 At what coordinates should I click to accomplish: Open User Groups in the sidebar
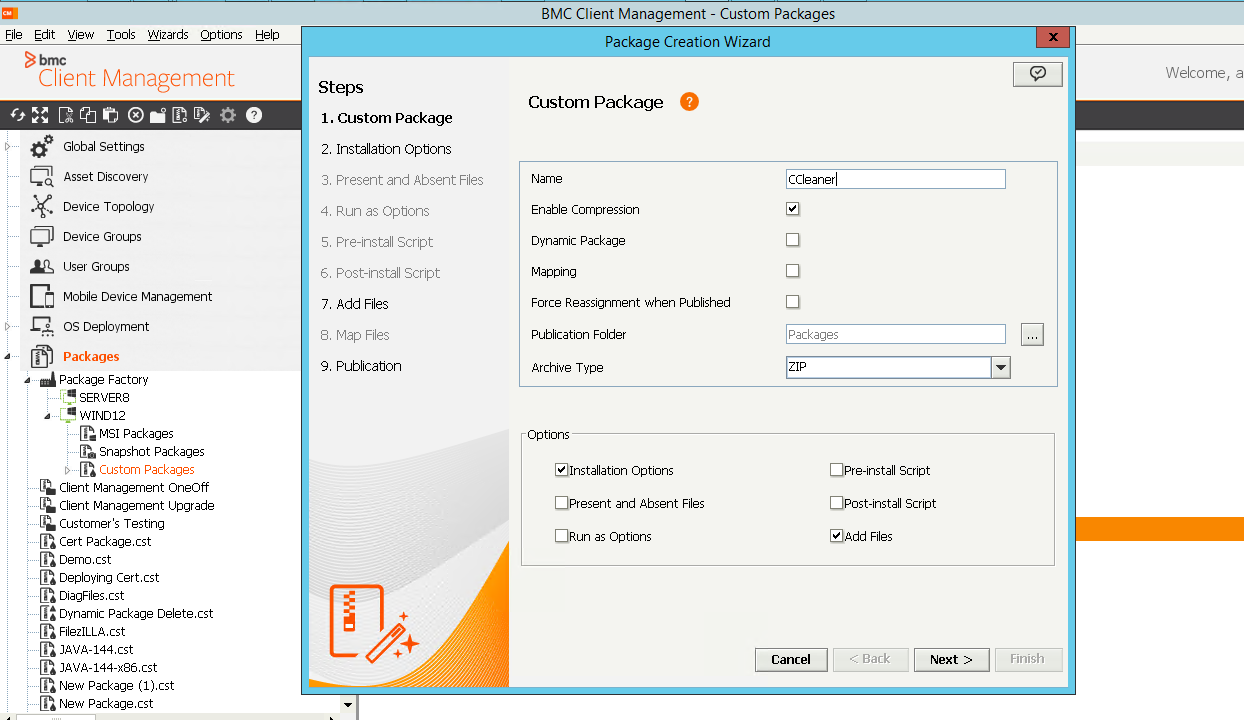pyautogui.click(x=96, y=266)
